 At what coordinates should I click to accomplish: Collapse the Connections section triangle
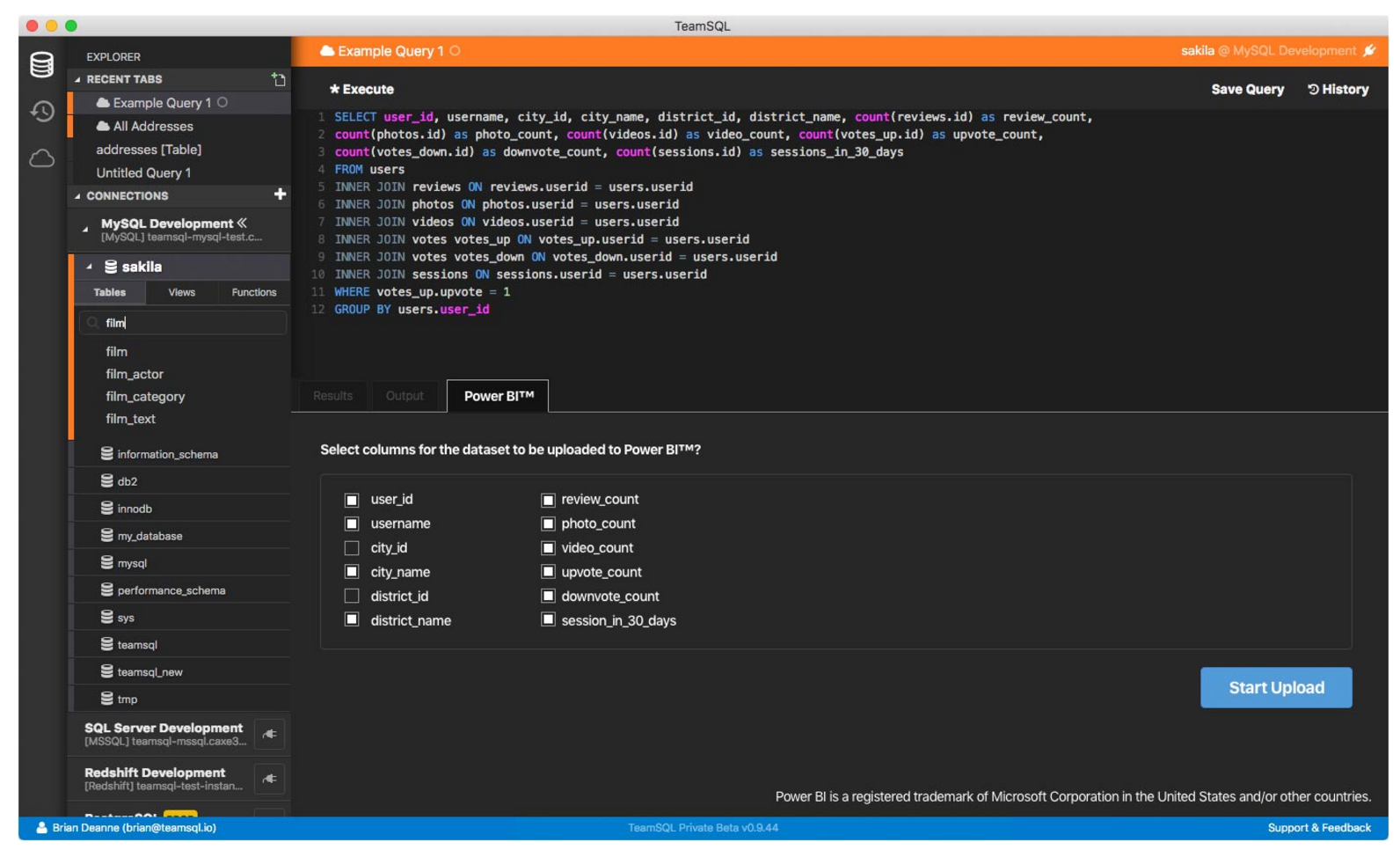[77, 195]
